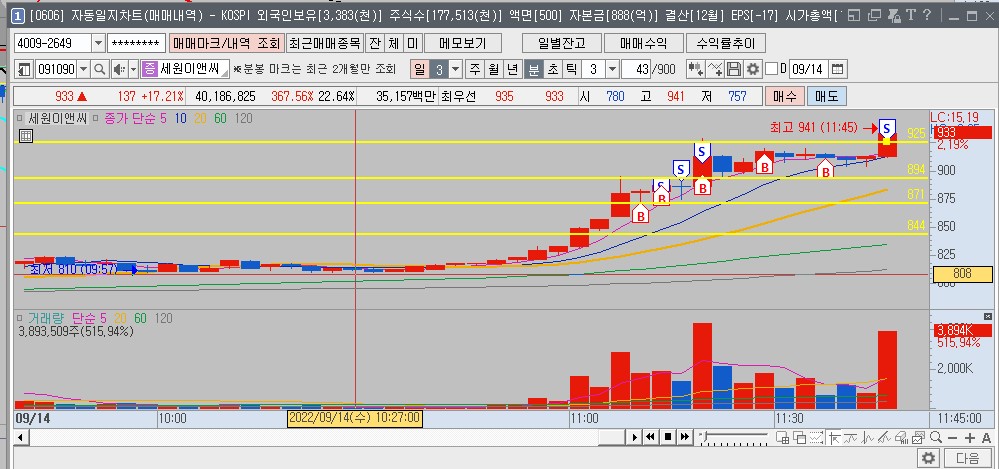Open the calendar date picker icon
999x469 pixels.
point(838,69)
